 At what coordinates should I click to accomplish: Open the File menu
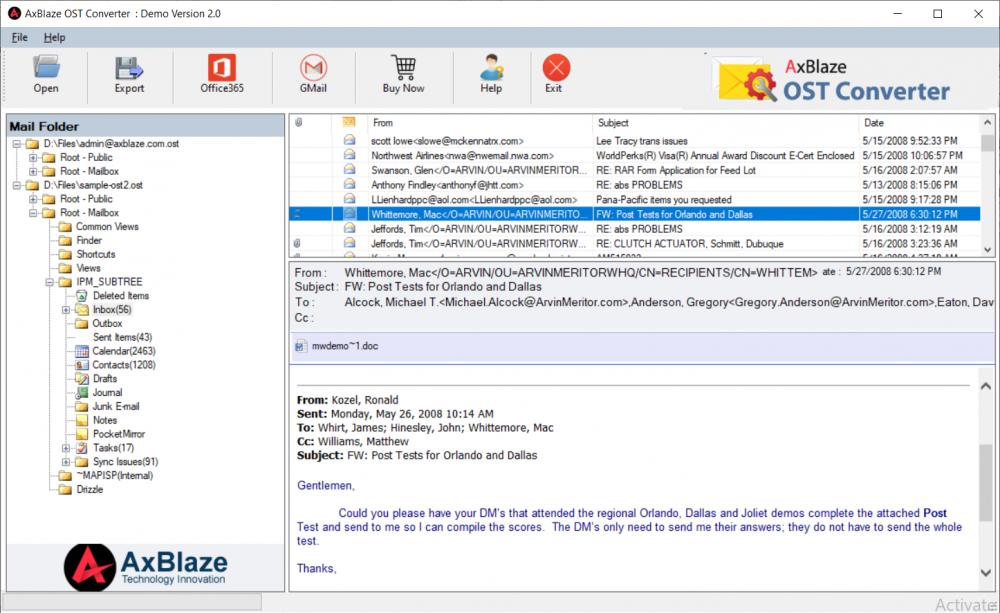click(x=18, y=37)
